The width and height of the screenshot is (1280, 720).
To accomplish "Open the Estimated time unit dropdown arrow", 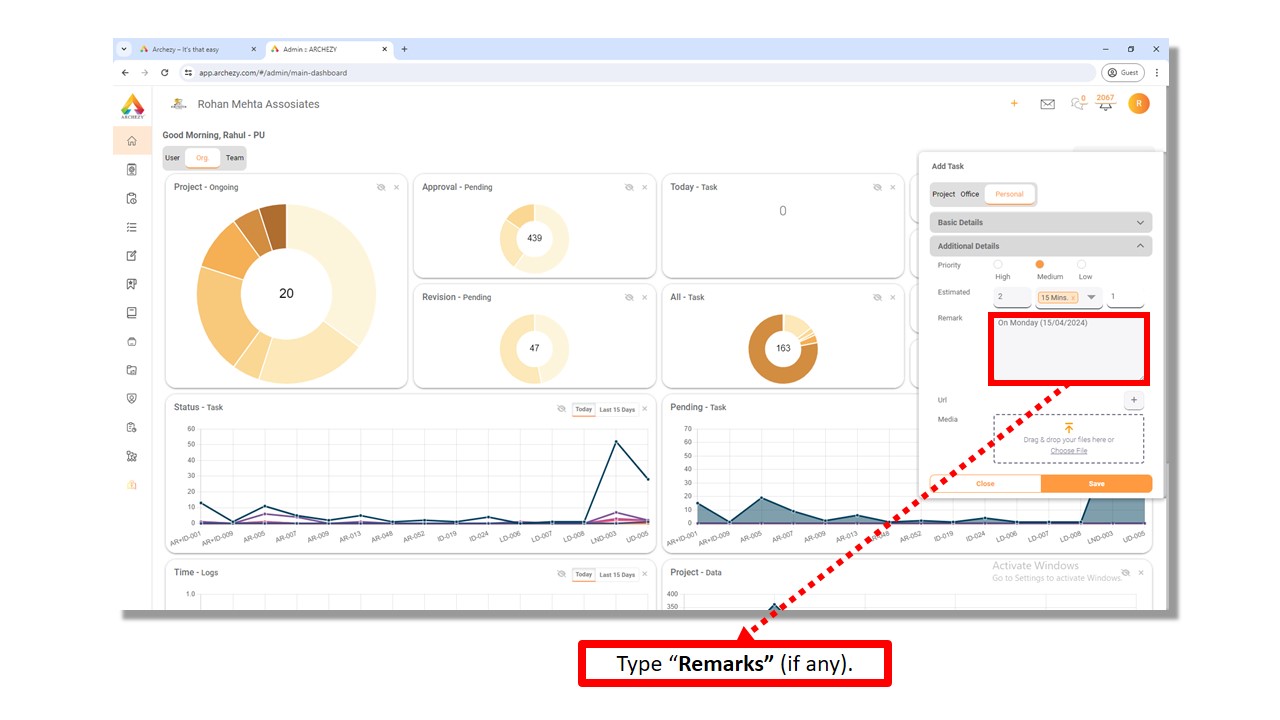I will [x=1092, y=297].
